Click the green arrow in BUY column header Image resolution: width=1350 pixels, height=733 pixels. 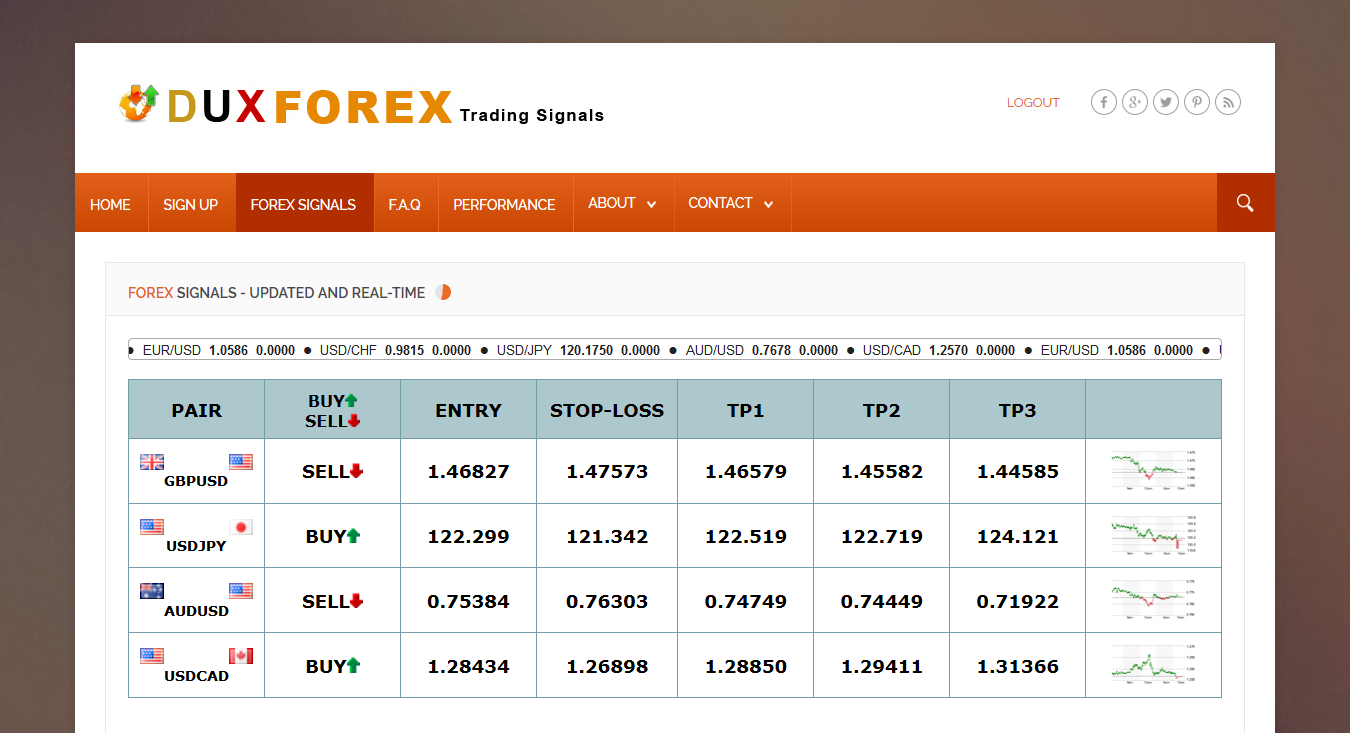coord(351,400)
